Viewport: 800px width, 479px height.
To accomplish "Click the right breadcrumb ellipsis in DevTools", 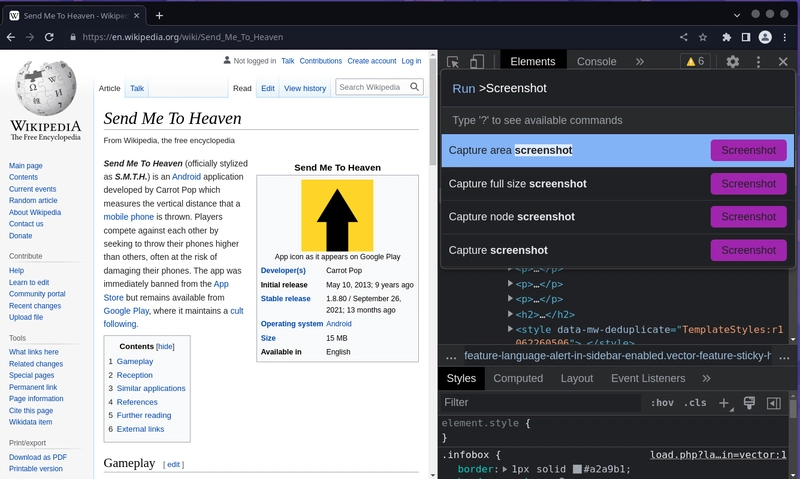I will click(x=785, y=357).
